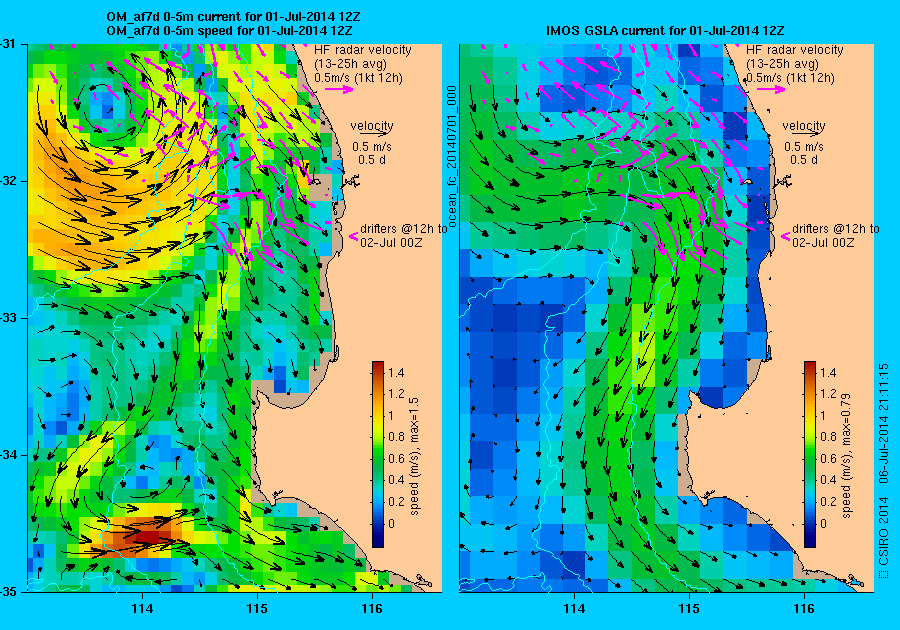Click the 114 longitude label under right map
This screenshot has height=630, width=900.
574,609
